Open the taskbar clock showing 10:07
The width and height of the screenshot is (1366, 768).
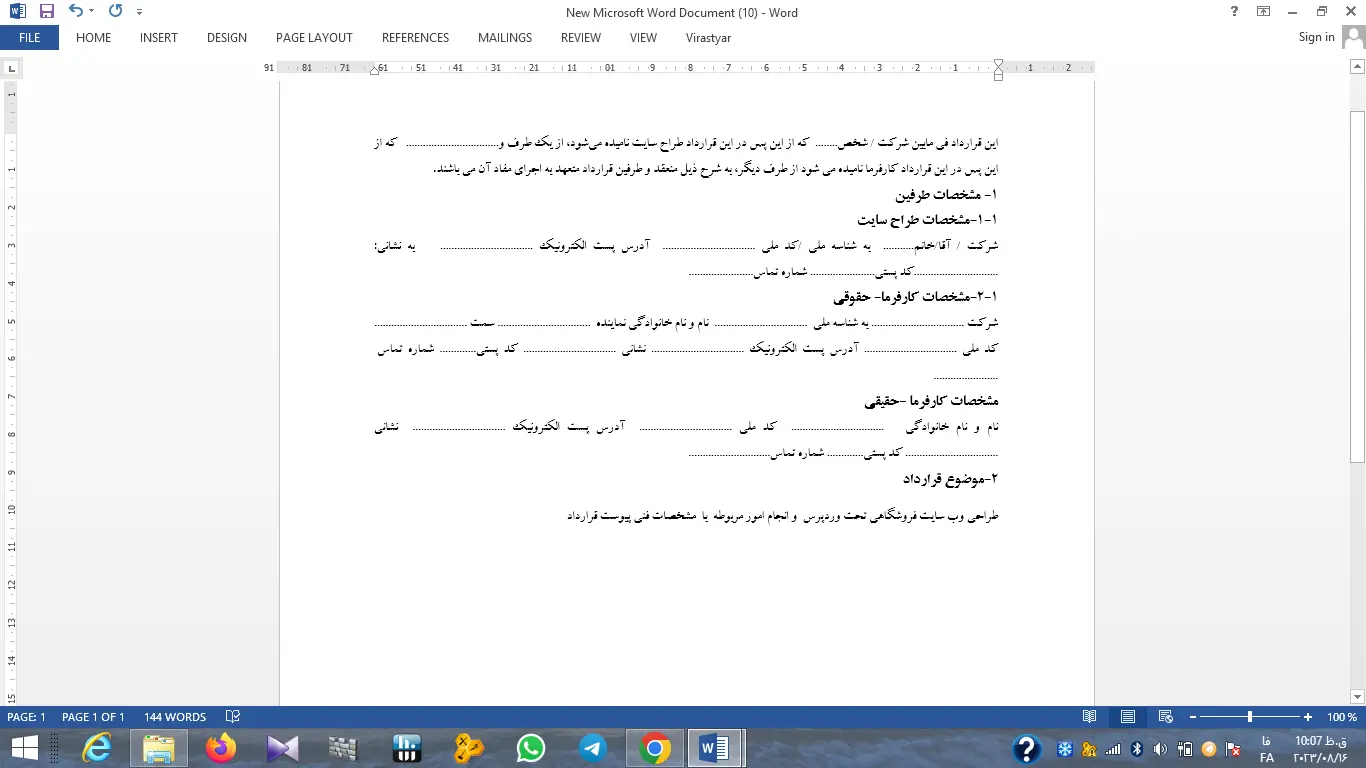click(x=1321, y=749)
